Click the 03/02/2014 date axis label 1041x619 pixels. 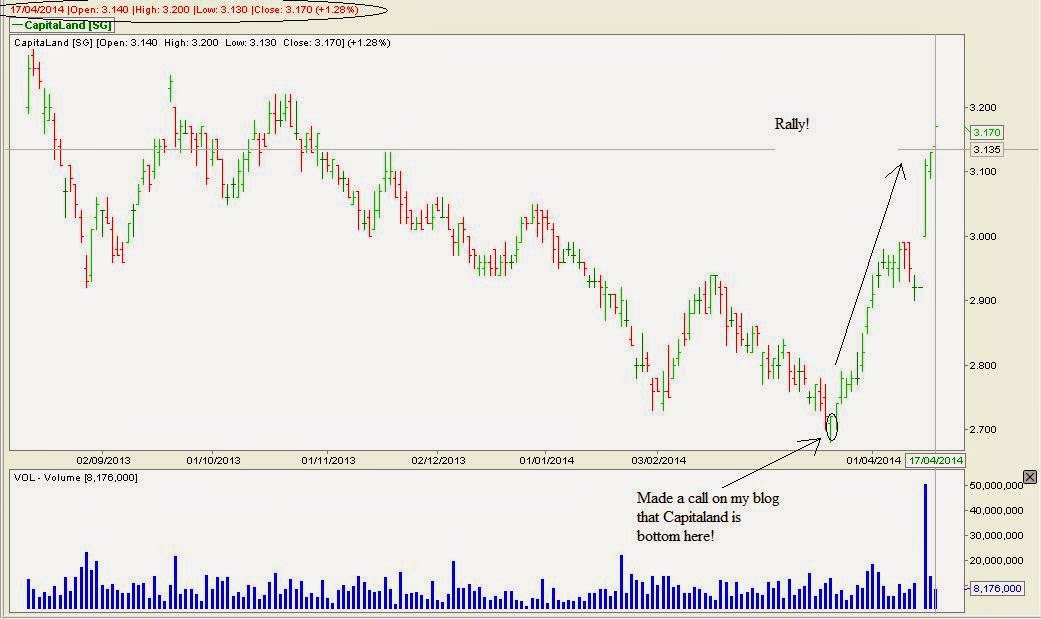[659, 460]
